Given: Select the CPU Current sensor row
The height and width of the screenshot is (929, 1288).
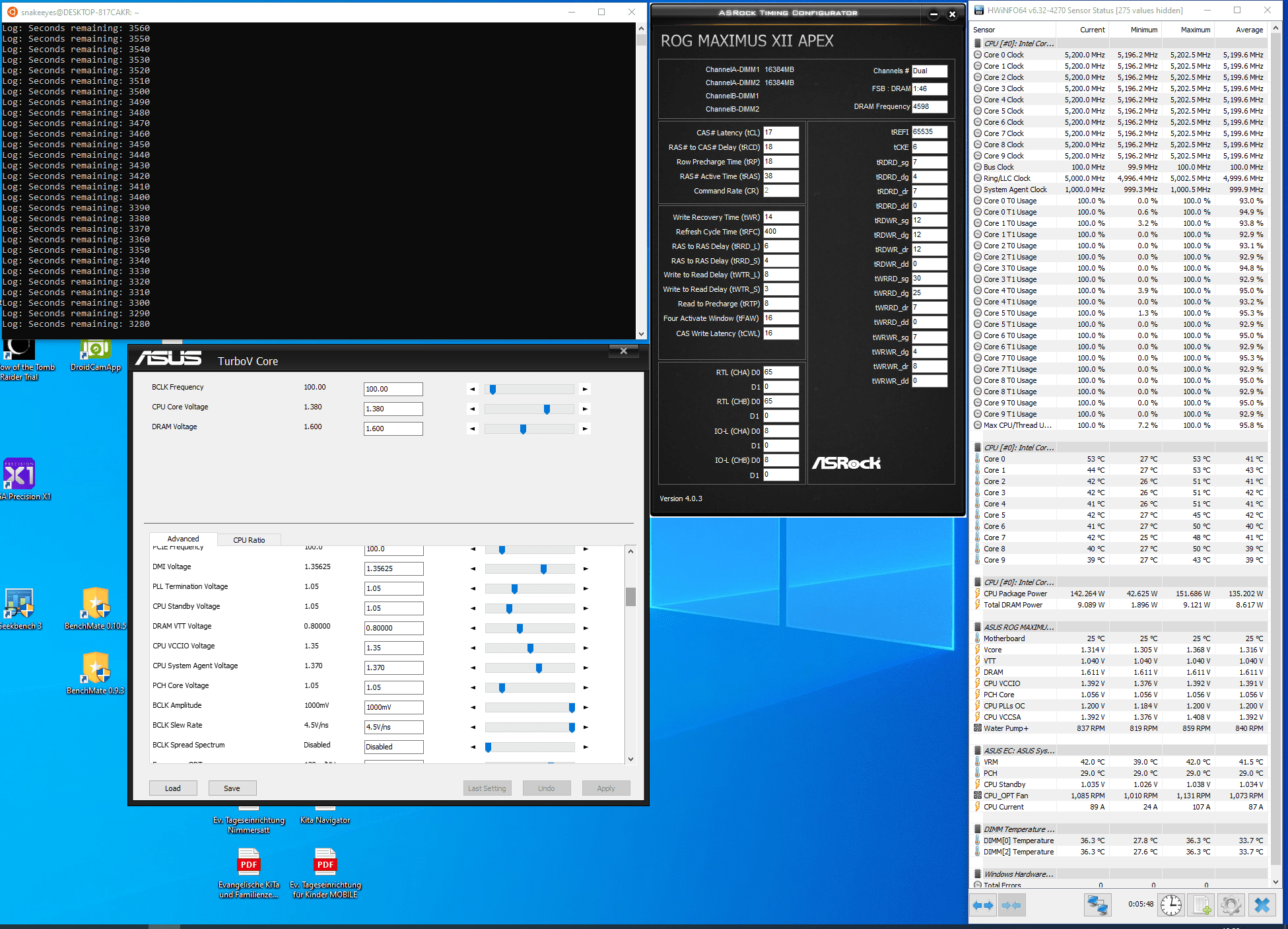Looking at the screenshot, I should pos(1119,807).
